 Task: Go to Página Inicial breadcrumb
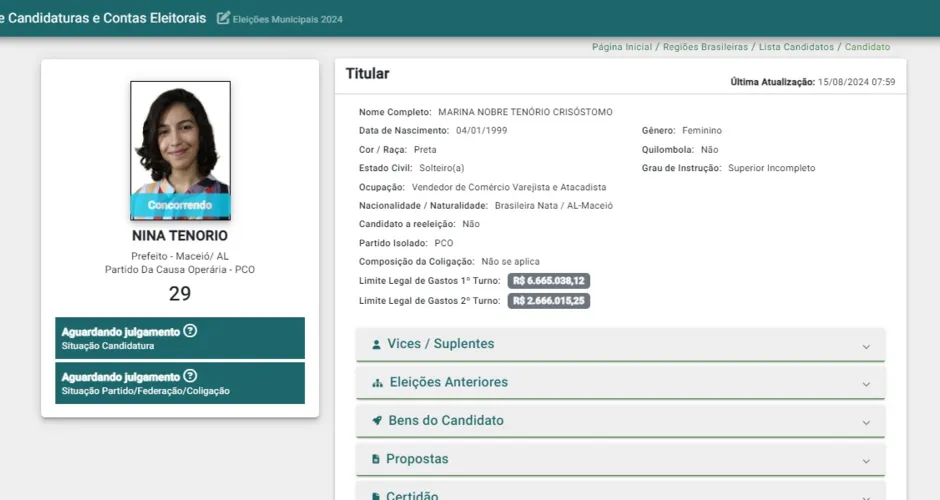[621, 47]
